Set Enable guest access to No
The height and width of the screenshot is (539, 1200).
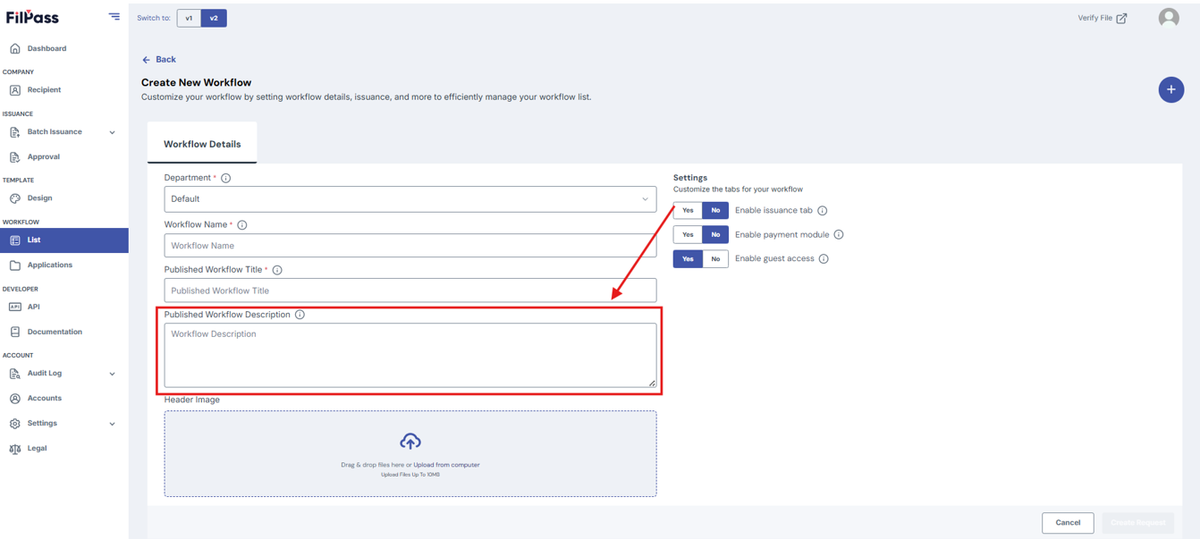pyautogui.click(x=715, y=259)
